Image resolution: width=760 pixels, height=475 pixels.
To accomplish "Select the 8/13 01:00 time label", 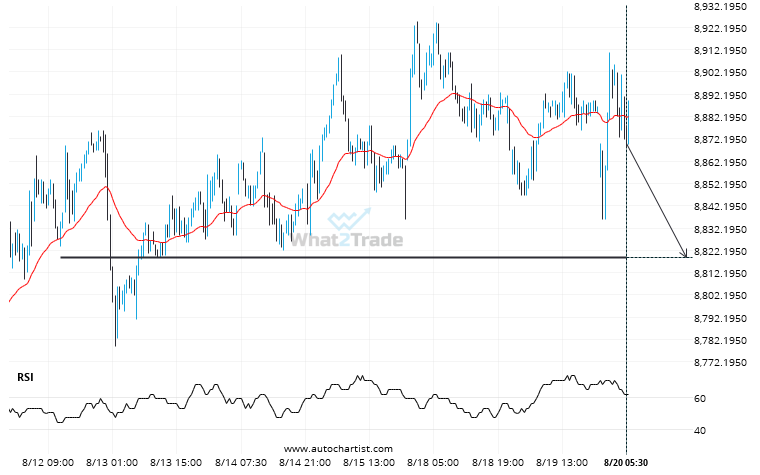I will point(112,463).
